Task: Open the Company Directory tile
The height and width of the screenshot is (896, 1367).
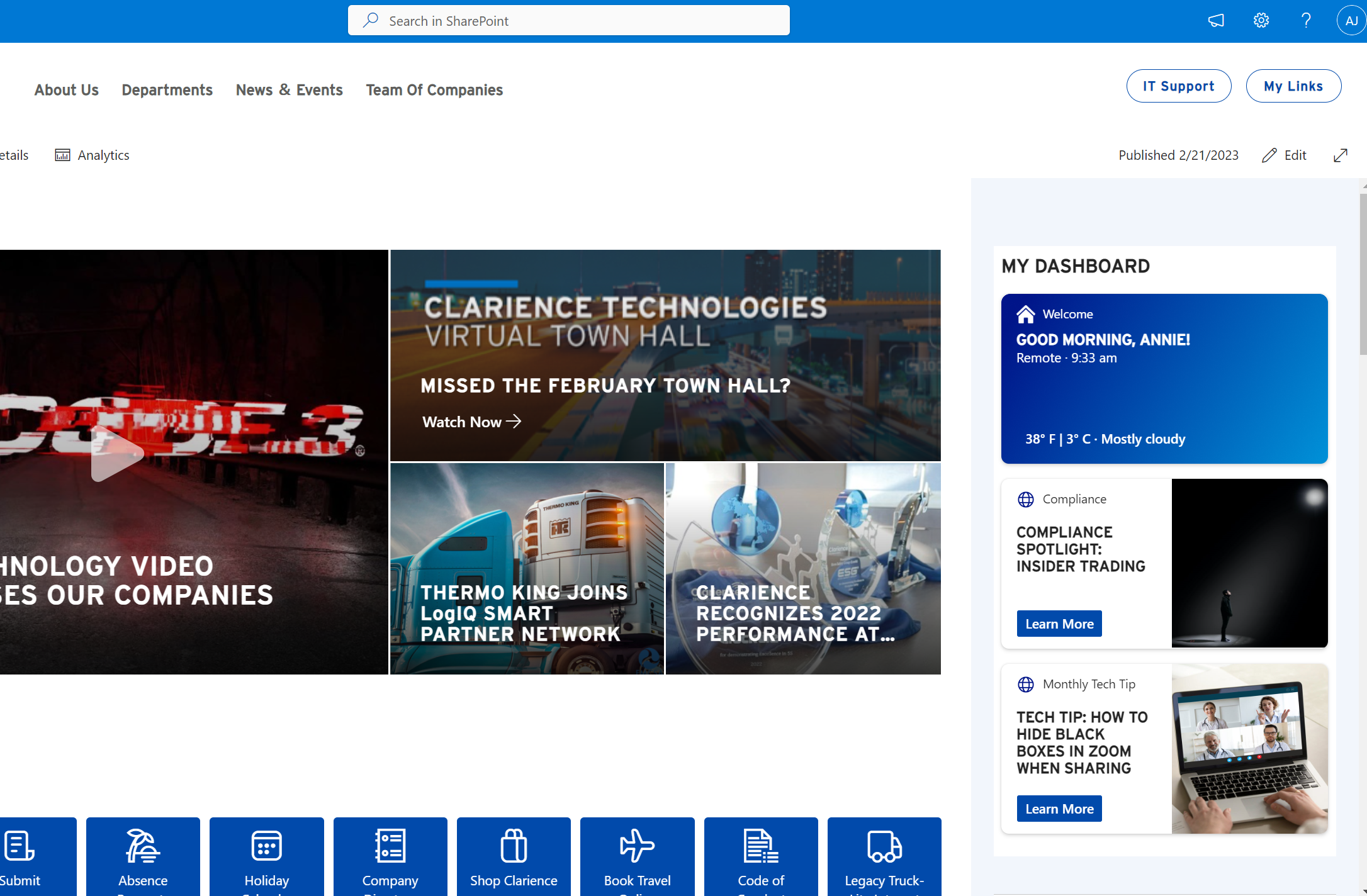Action: coord(390,846)
